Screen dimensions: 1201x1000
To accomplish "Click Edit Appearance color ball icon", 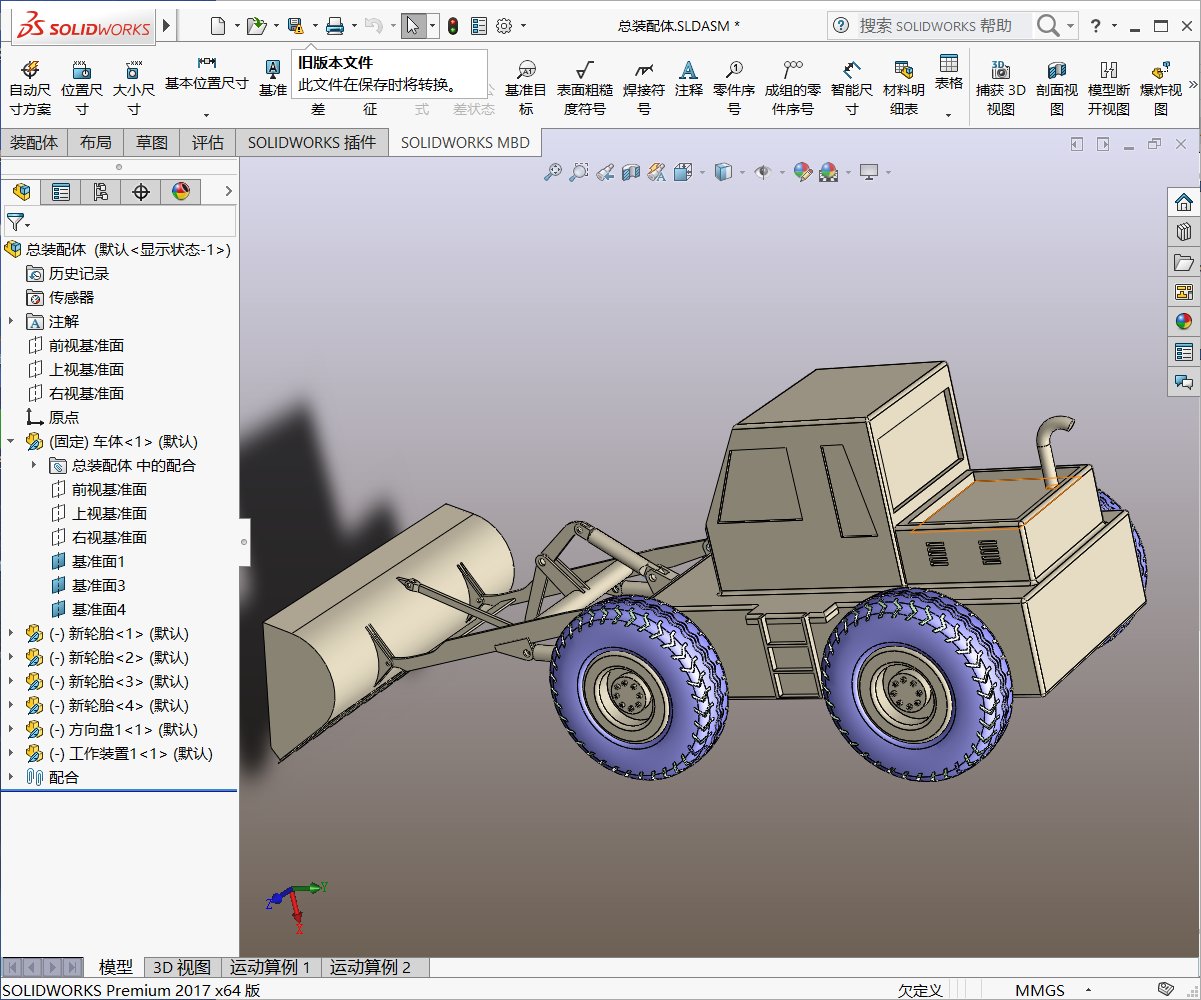I will pos(803,172).
